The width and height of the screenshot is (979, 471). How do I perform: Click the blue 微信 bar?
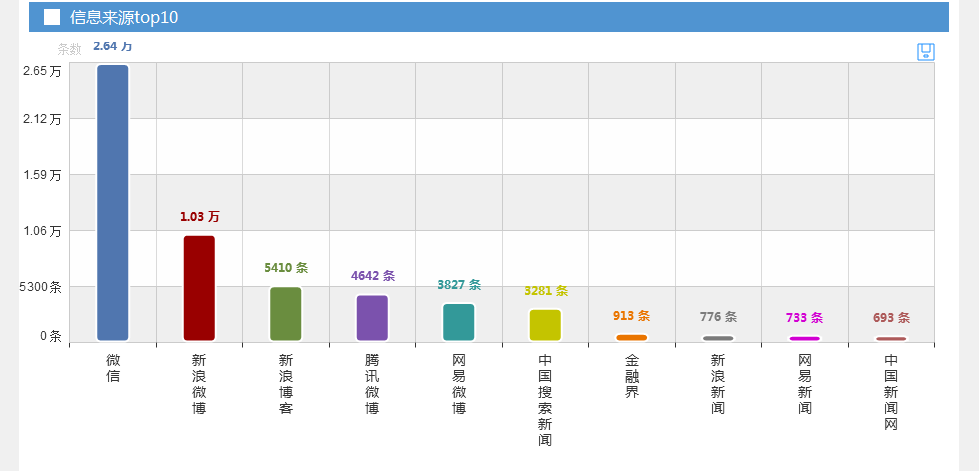113,203
